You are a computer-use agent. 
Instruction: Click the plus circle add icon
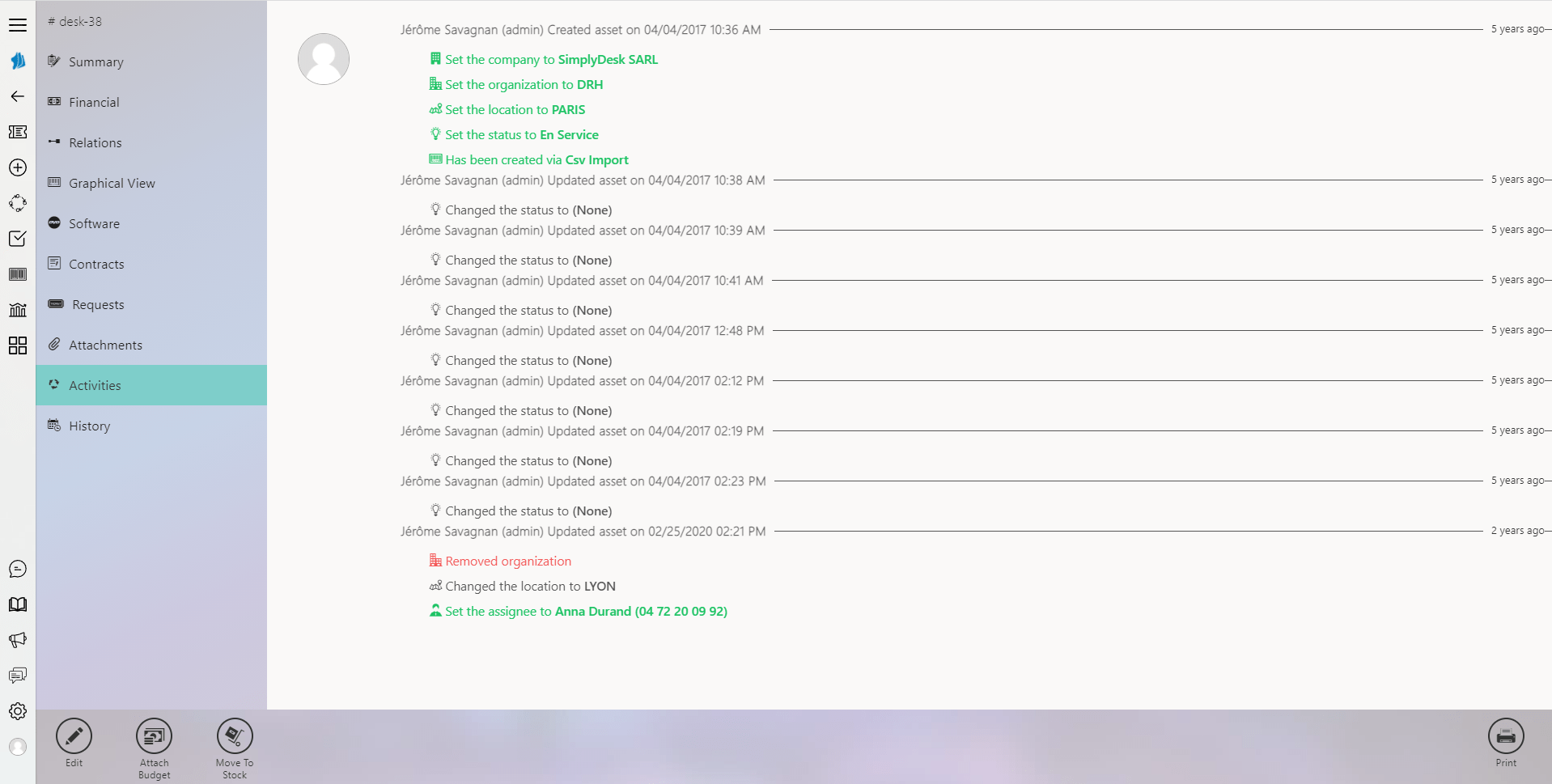click(18, 167)
